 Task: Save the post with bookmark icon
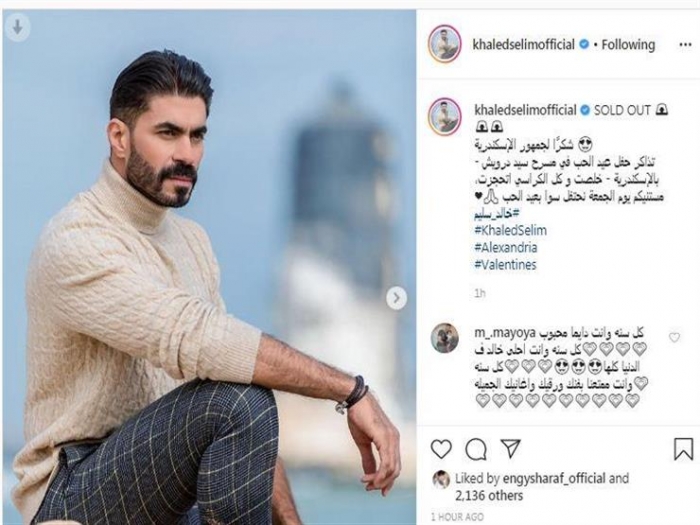[x=683, y=449]
